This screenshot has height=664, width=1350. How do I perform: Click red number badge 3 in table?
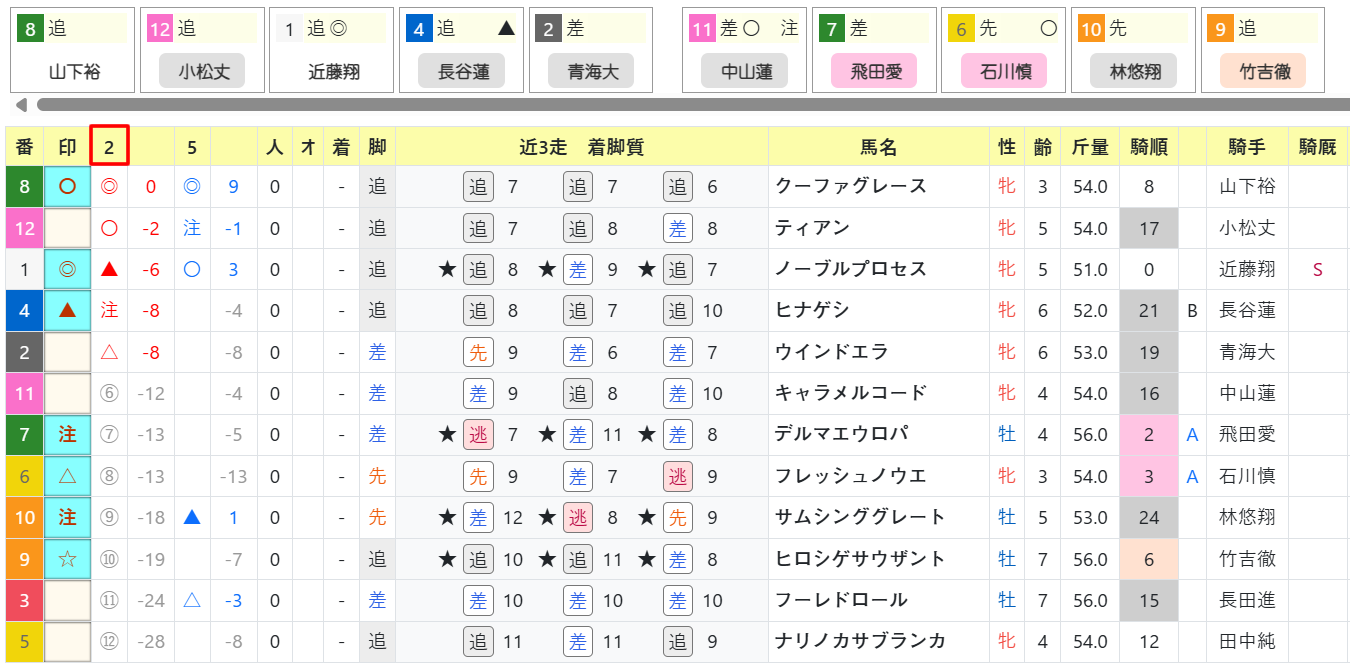tap(25, 600)
